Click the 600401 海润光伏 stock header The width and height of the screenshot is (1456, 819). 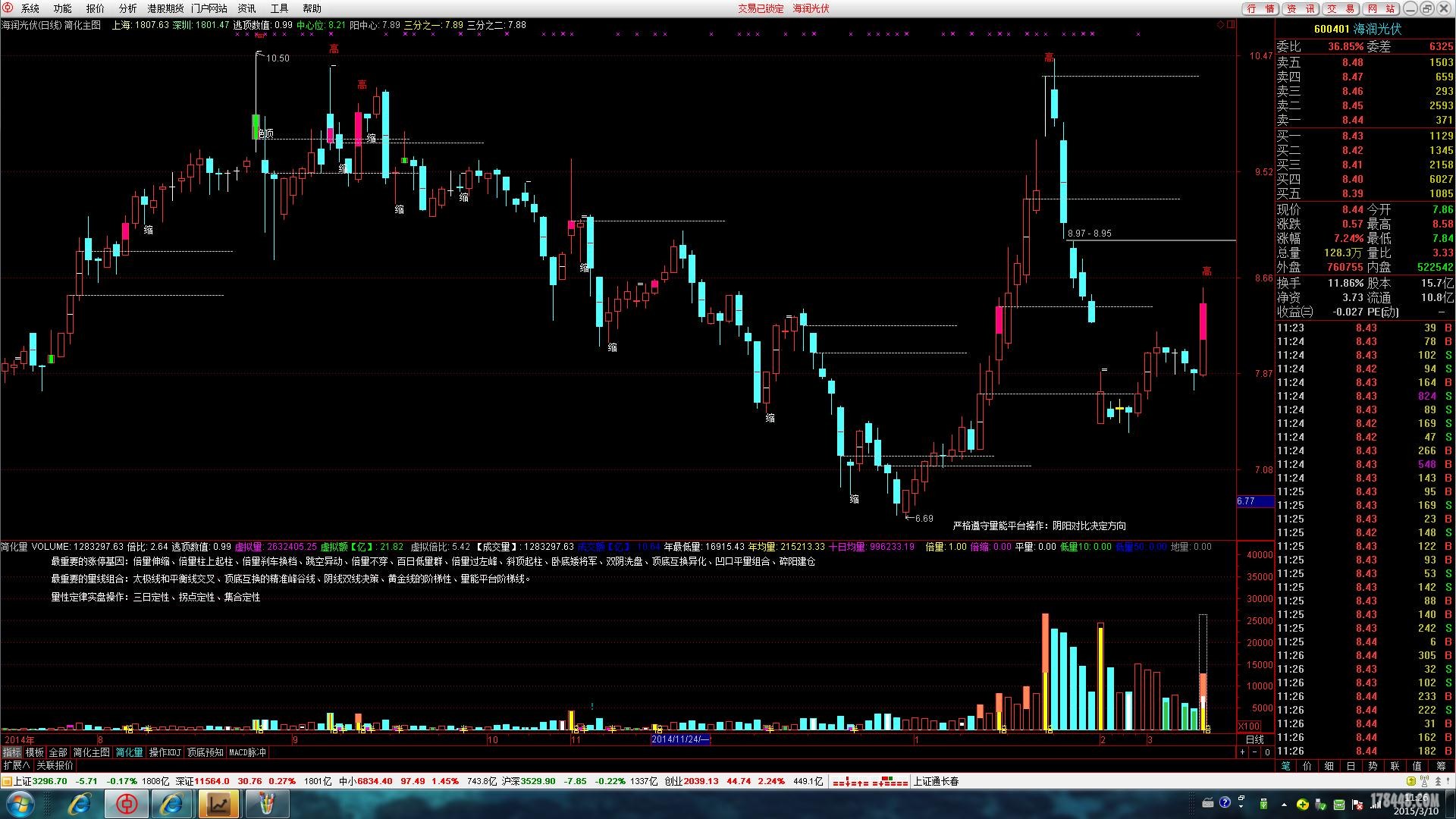click(x=1357, y=29)
